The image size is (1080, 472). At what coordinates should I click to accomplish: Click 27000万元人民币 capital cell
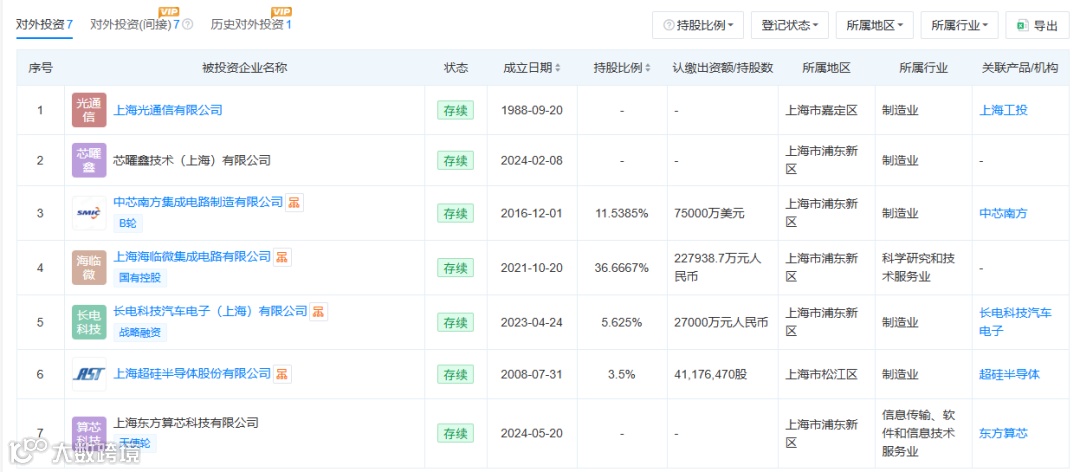(721, 322)
